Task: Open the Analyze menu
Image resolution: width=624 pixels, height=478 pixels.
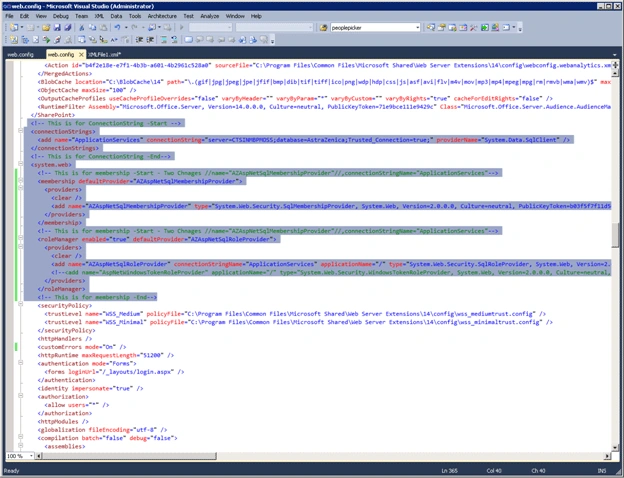Action: coord(210,16)
